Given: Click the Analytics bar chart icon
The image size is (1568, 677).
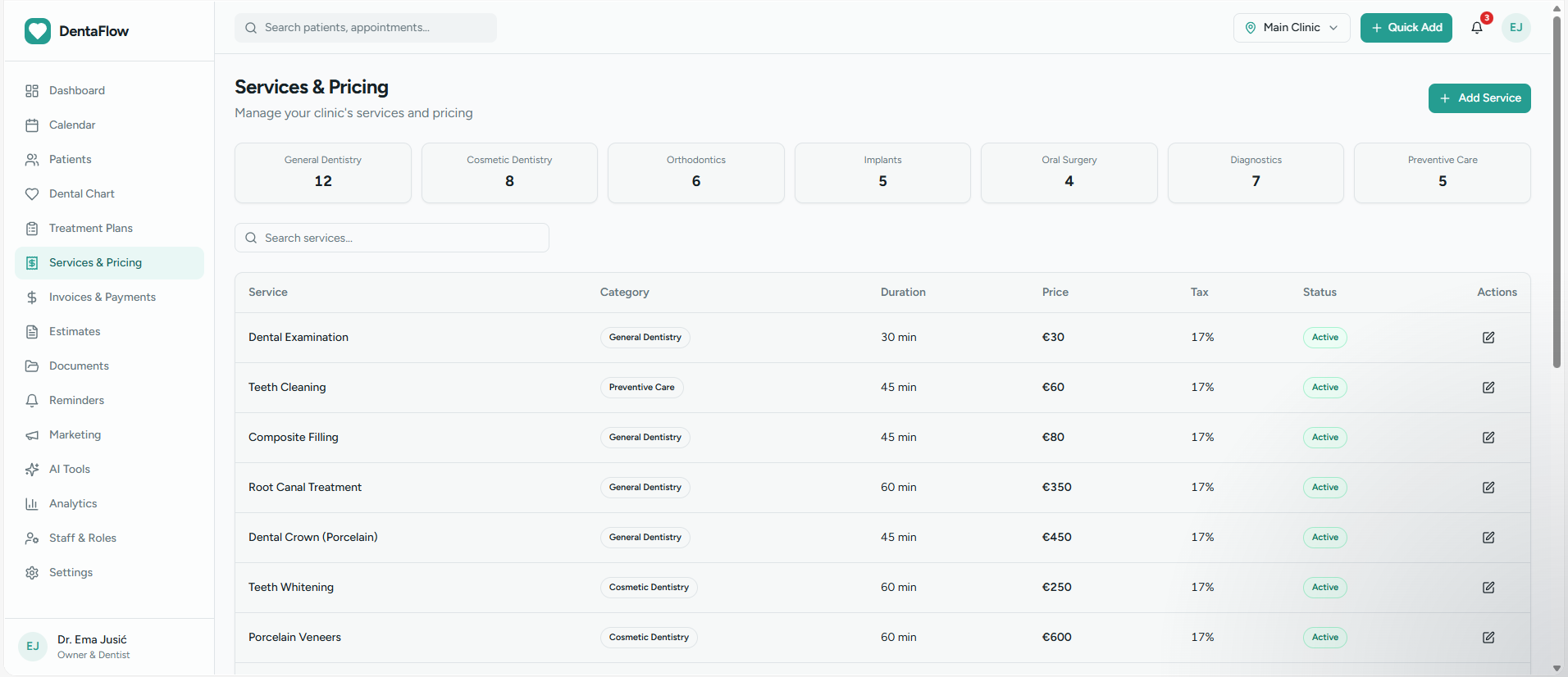Looking at the screenshot, I should [x=32, y=504].
